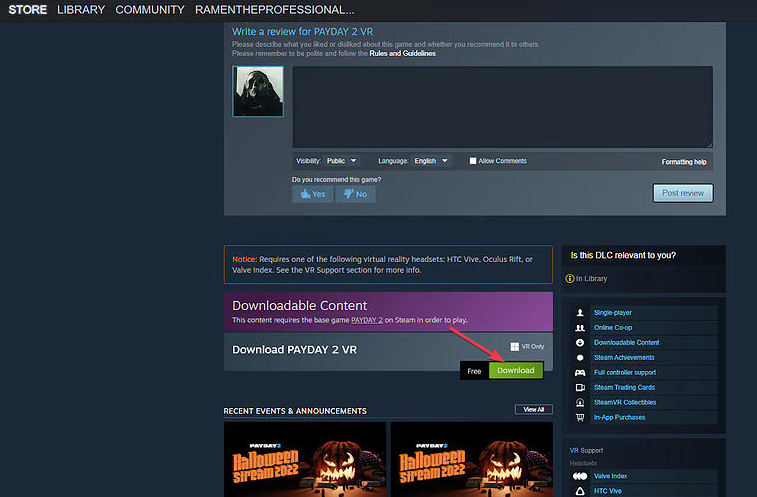
Task: Click the Windows platform icon near VR Only
Action: 515,346
